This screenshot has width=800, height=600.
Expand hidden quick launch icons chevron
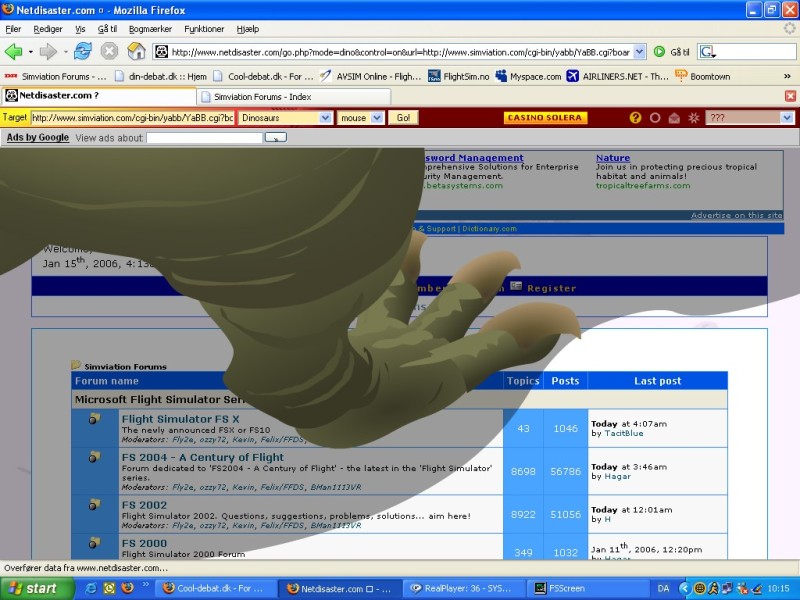[145, 585]
